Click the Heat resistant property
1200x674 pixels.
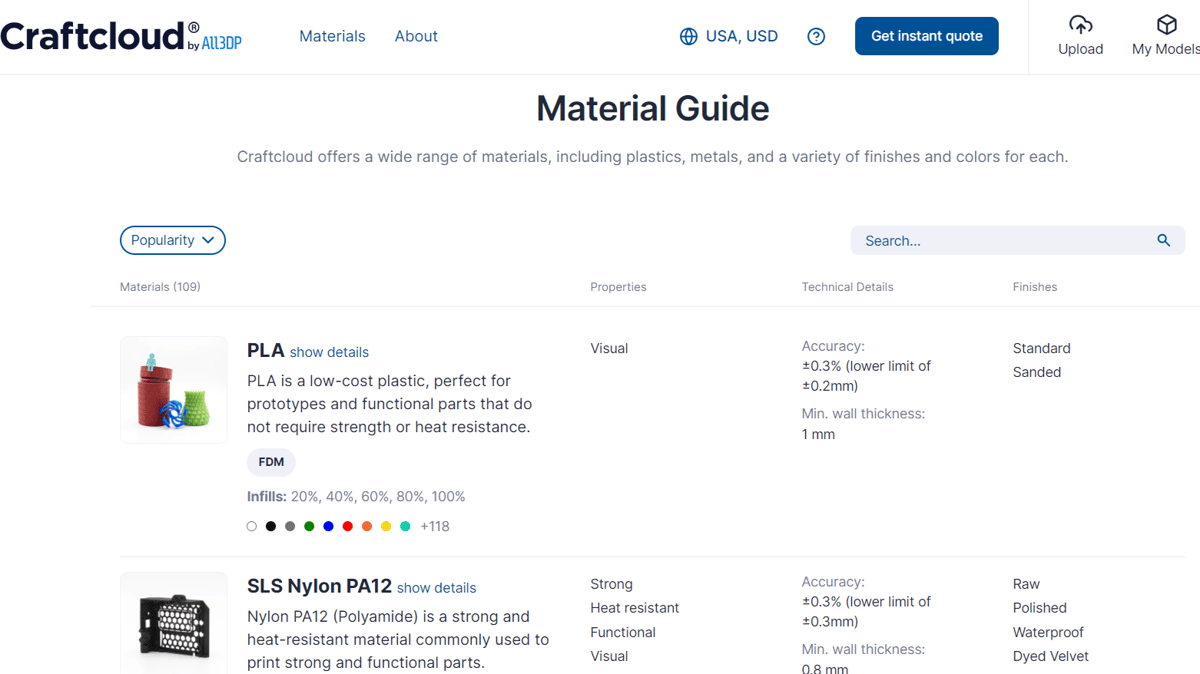tap(634, 608)
